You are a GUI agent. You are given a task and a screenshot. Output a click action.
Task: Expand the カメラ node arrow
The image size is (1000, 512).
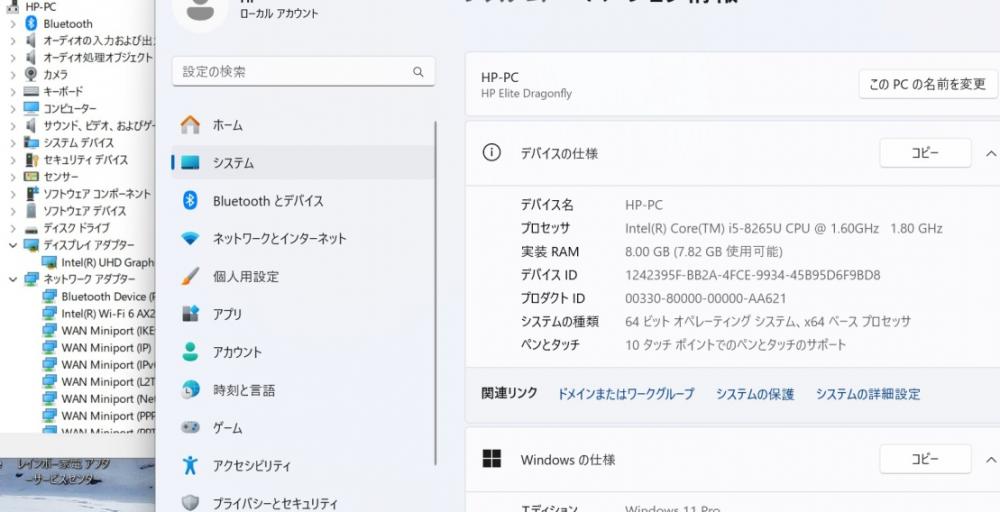[x=13, y=75]
